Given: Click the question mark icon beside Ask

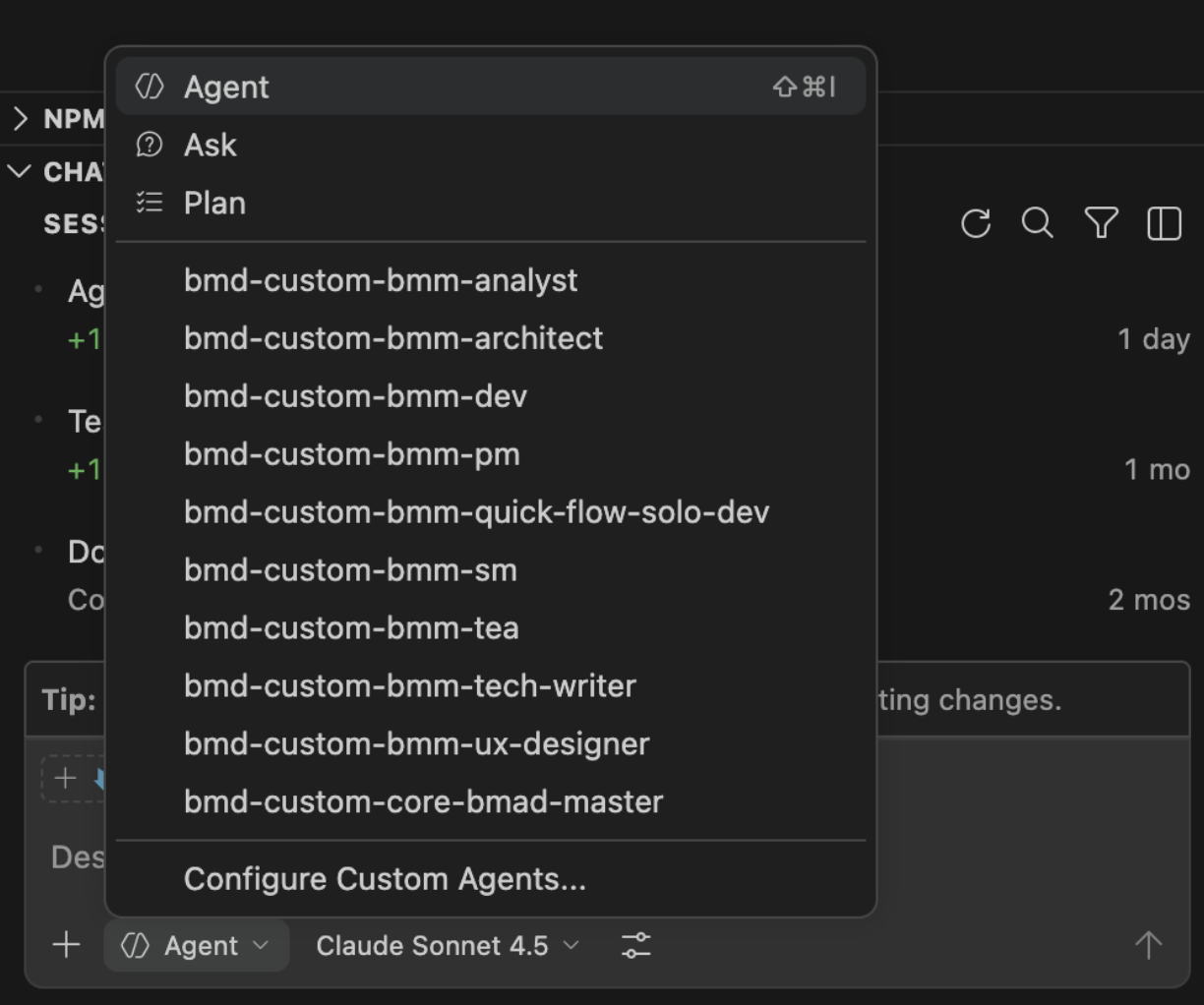Looking at the screenshot, I should pos(148,145).
